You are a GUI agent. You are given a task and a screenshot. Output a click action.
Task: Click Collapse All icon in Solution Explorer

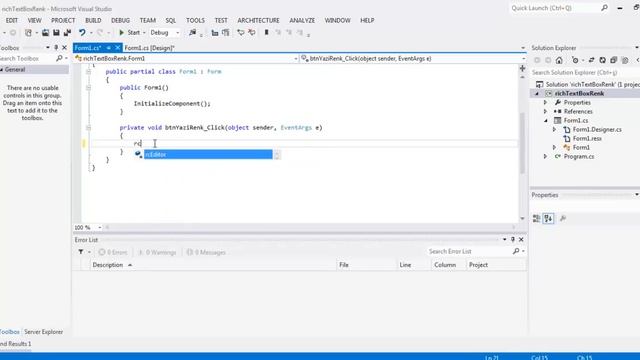point(613,60)
